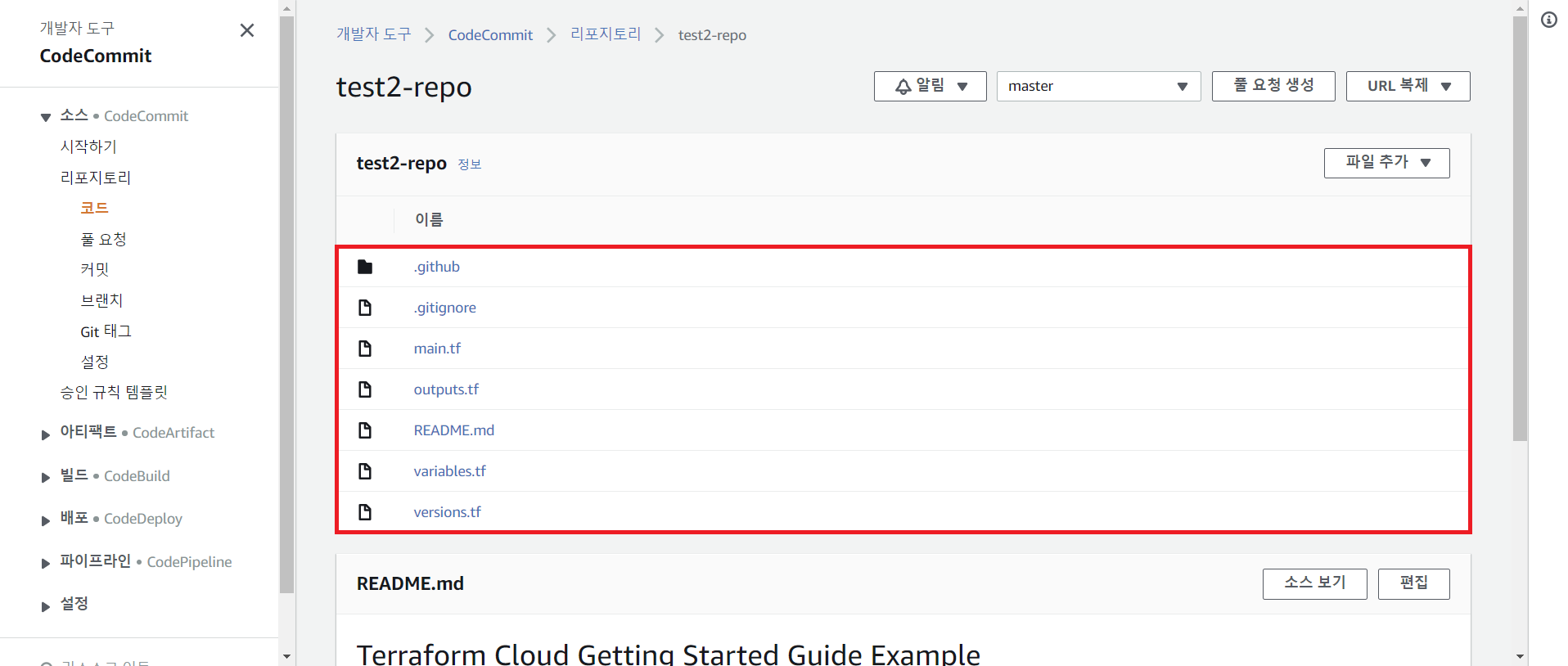Open the main.tf file link
This screenshot has height=666, width=1568.
tap(437, 349)
